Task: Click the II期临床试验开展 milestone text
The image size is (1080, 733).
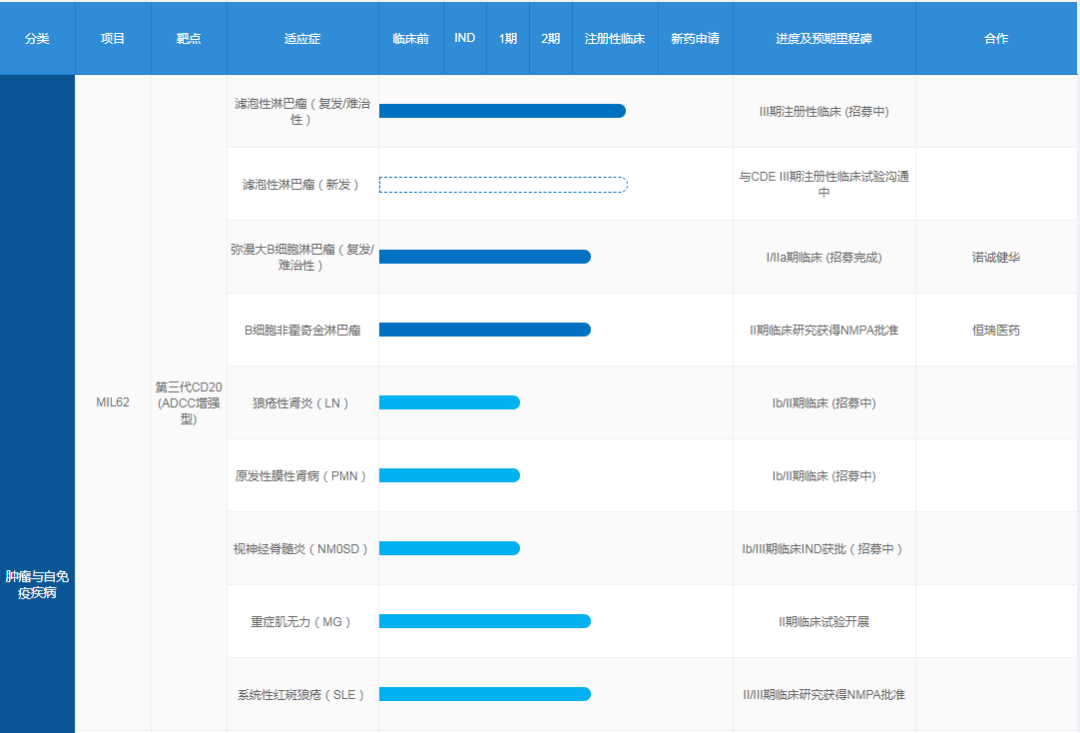Action: click(x=823, y=622)
